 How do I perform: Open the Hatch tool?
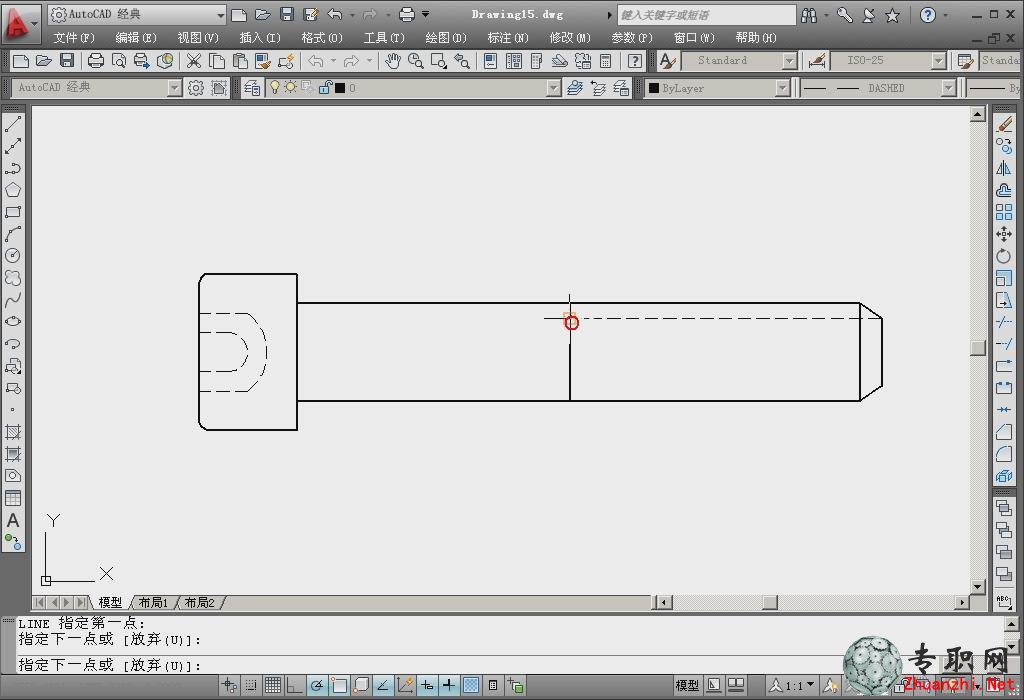13,432
